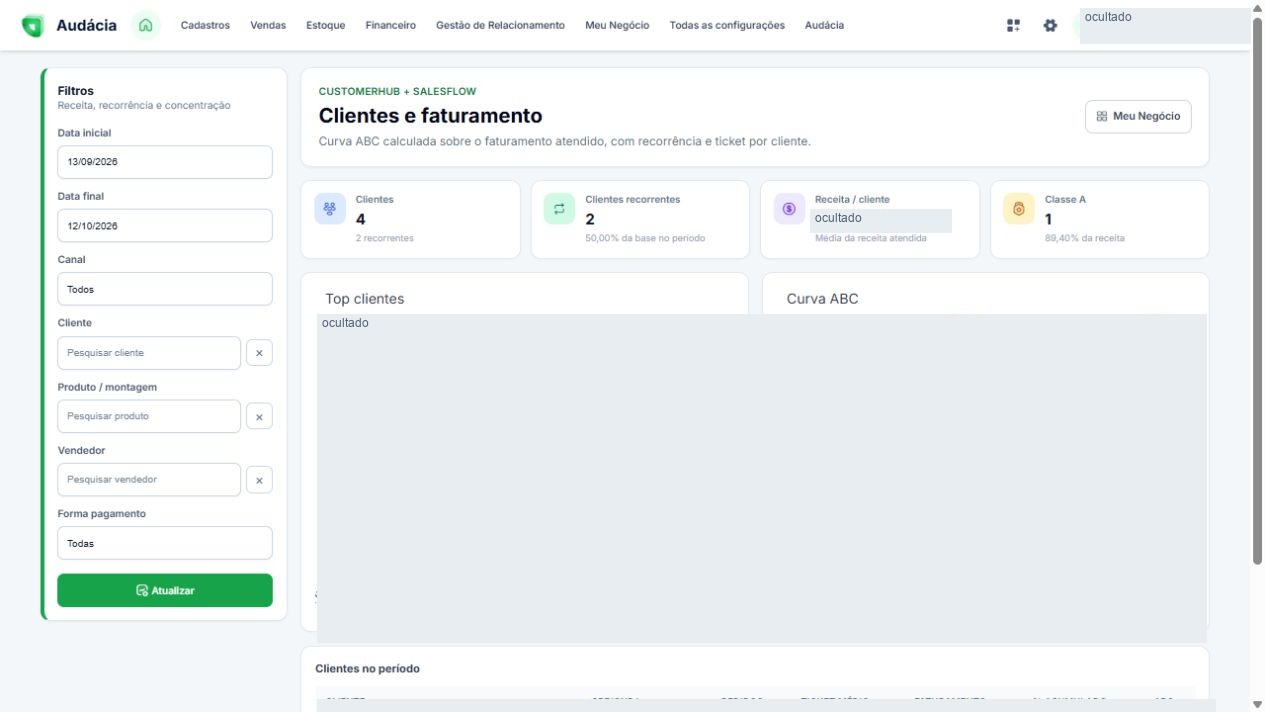
Task: Click the Atualizar button
Action: [x=165, y=590]
